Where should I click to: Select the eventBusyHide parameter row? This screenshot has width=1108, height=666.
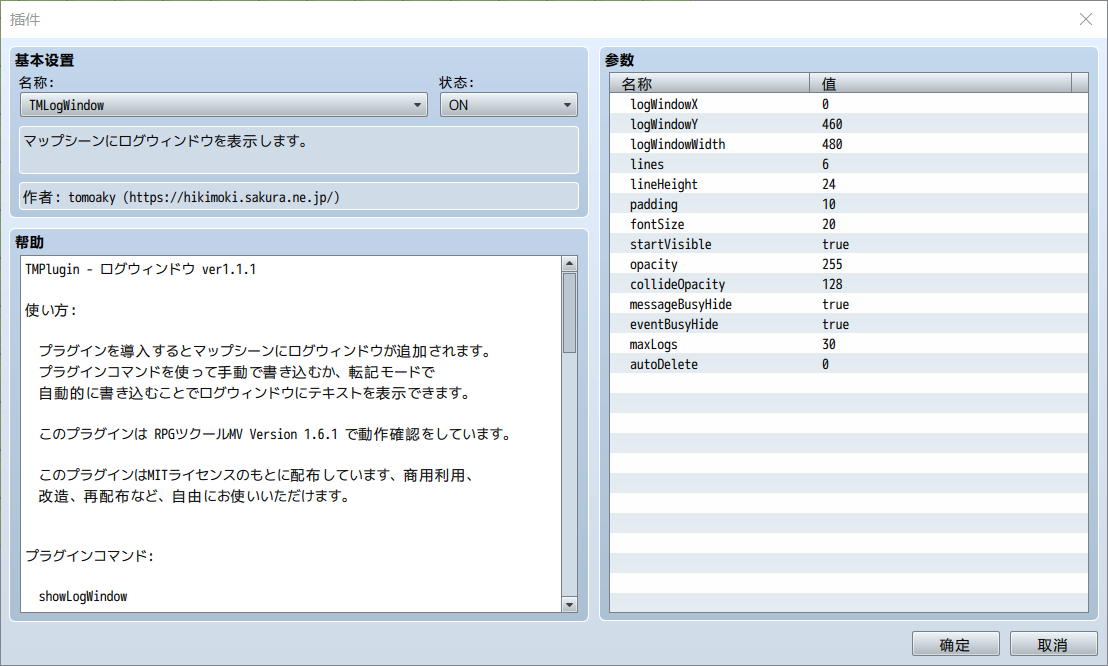(x=849, y=325)
